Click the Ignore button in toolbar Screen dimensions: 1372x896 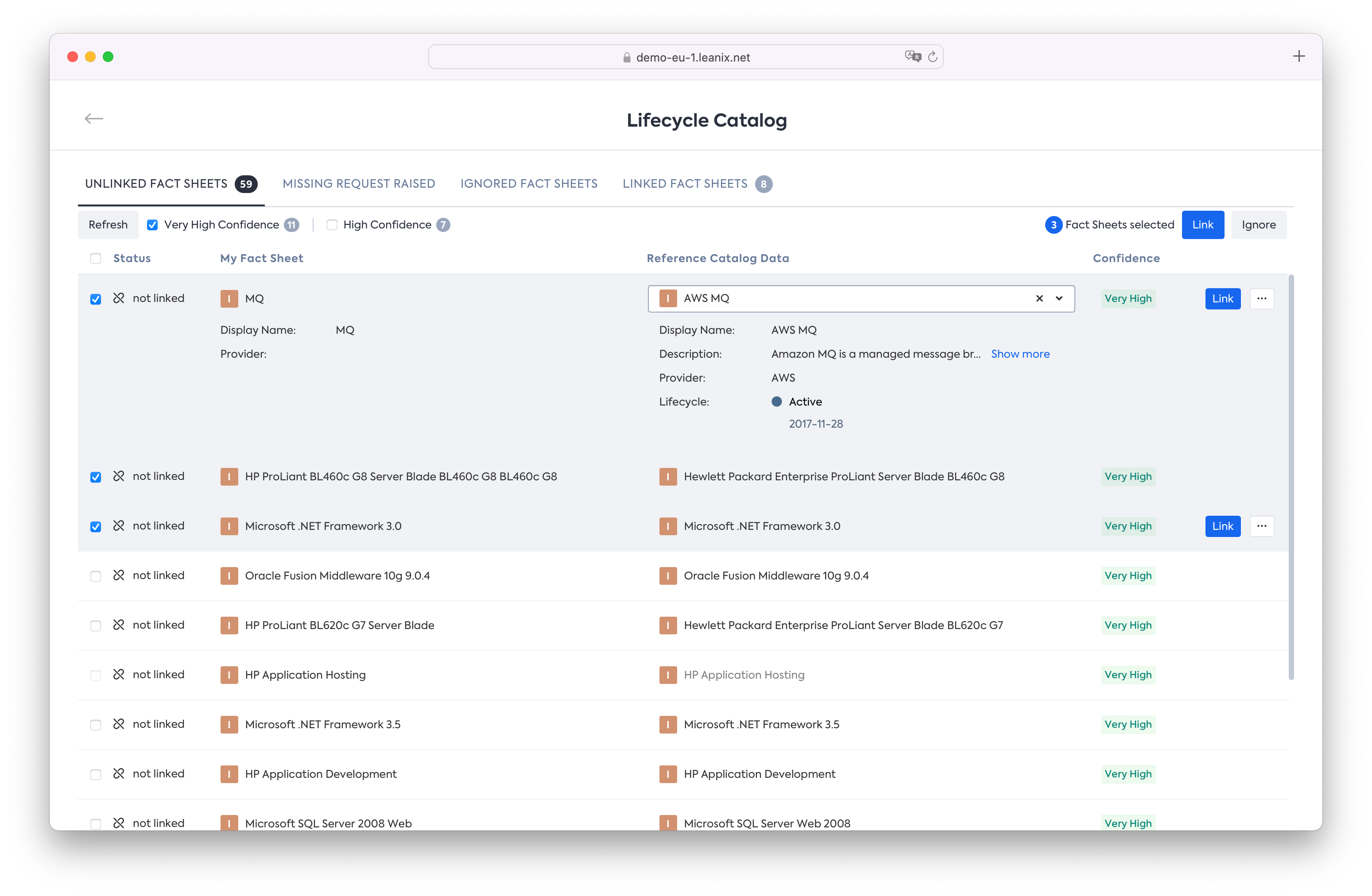pyautogui.click(x=1259, y=225)
